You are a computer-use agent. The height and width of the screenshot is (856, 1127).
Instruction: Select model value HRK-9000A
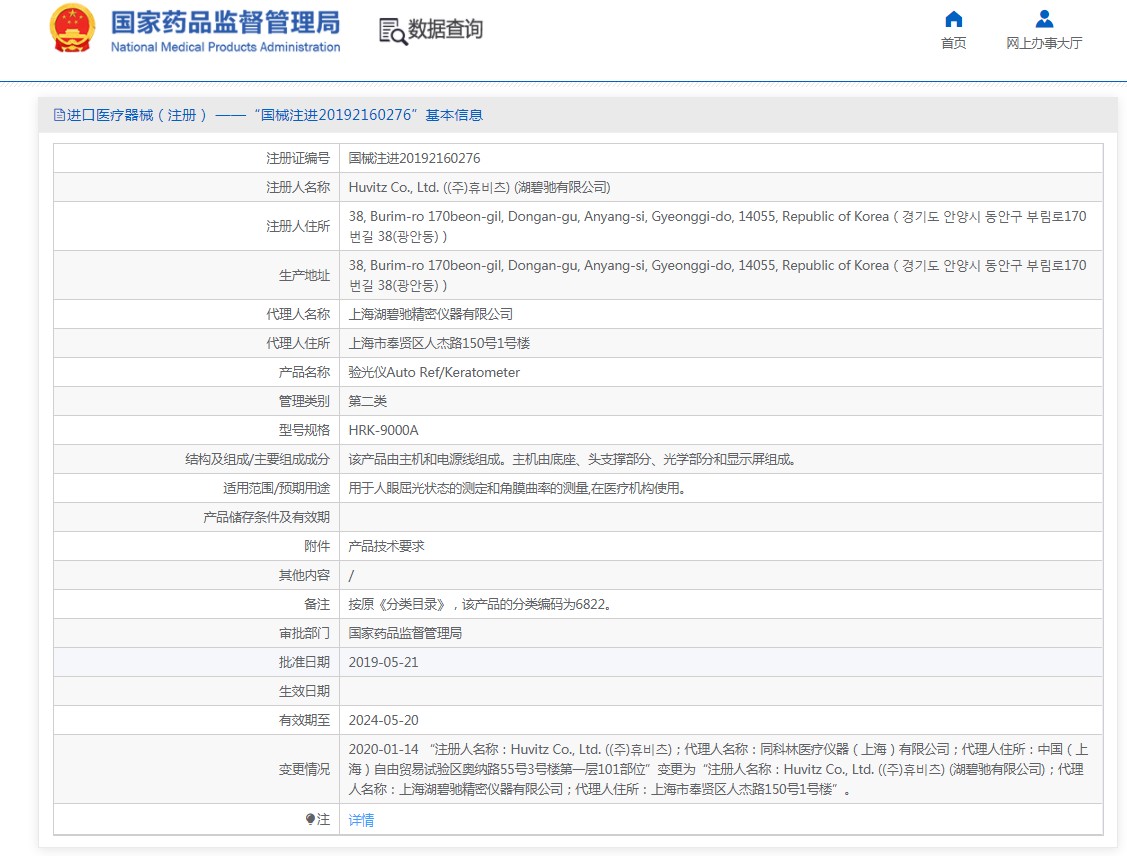click(383, 431)
